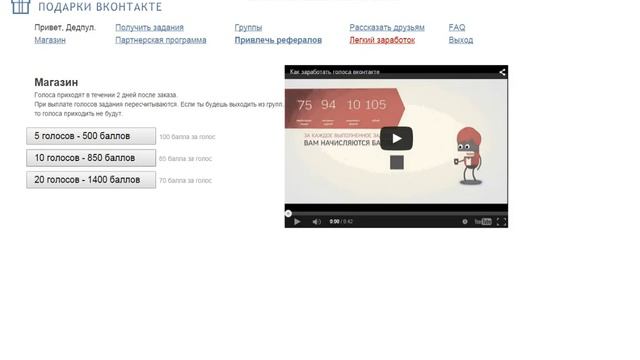Viewport: 640px width, 360px height.
Task: Click the Магазин heading
Action: coord(56,82)
